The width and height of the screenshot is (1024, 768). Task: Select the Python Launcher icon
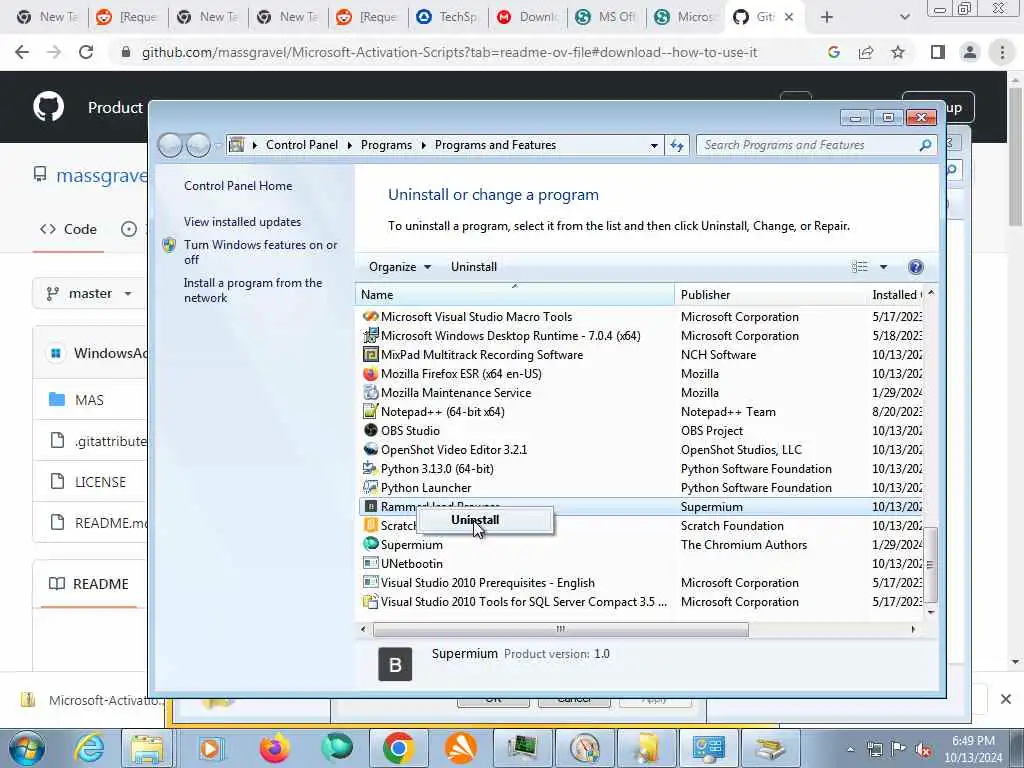pyautogui.click(x=370, y=487)
